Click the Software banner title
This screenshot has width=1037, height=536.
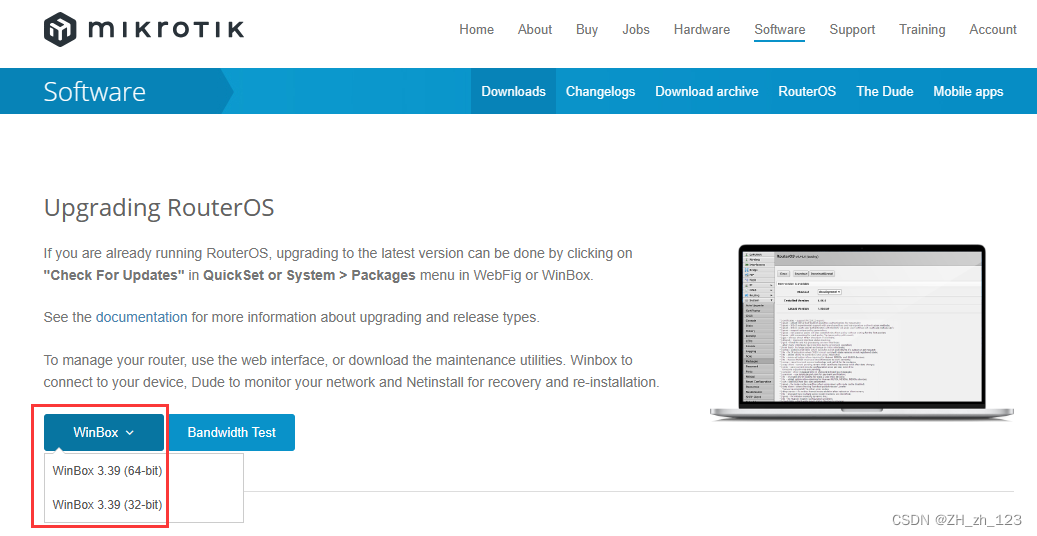click(95, 91)
